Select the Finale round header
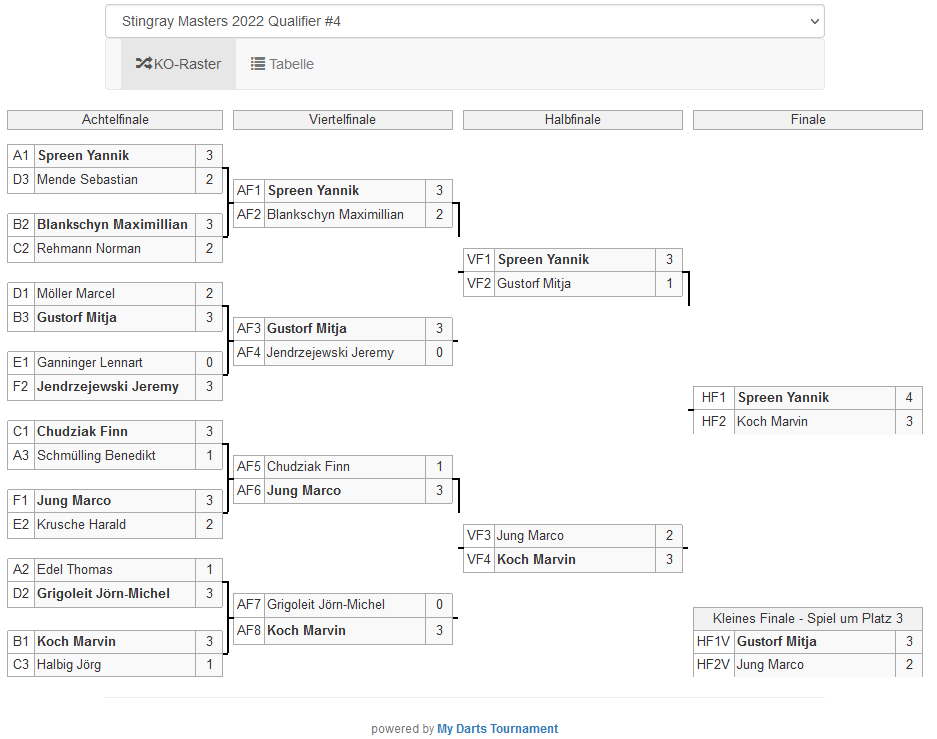This screenshot has width=937, height=739. [x=807, y=120]
